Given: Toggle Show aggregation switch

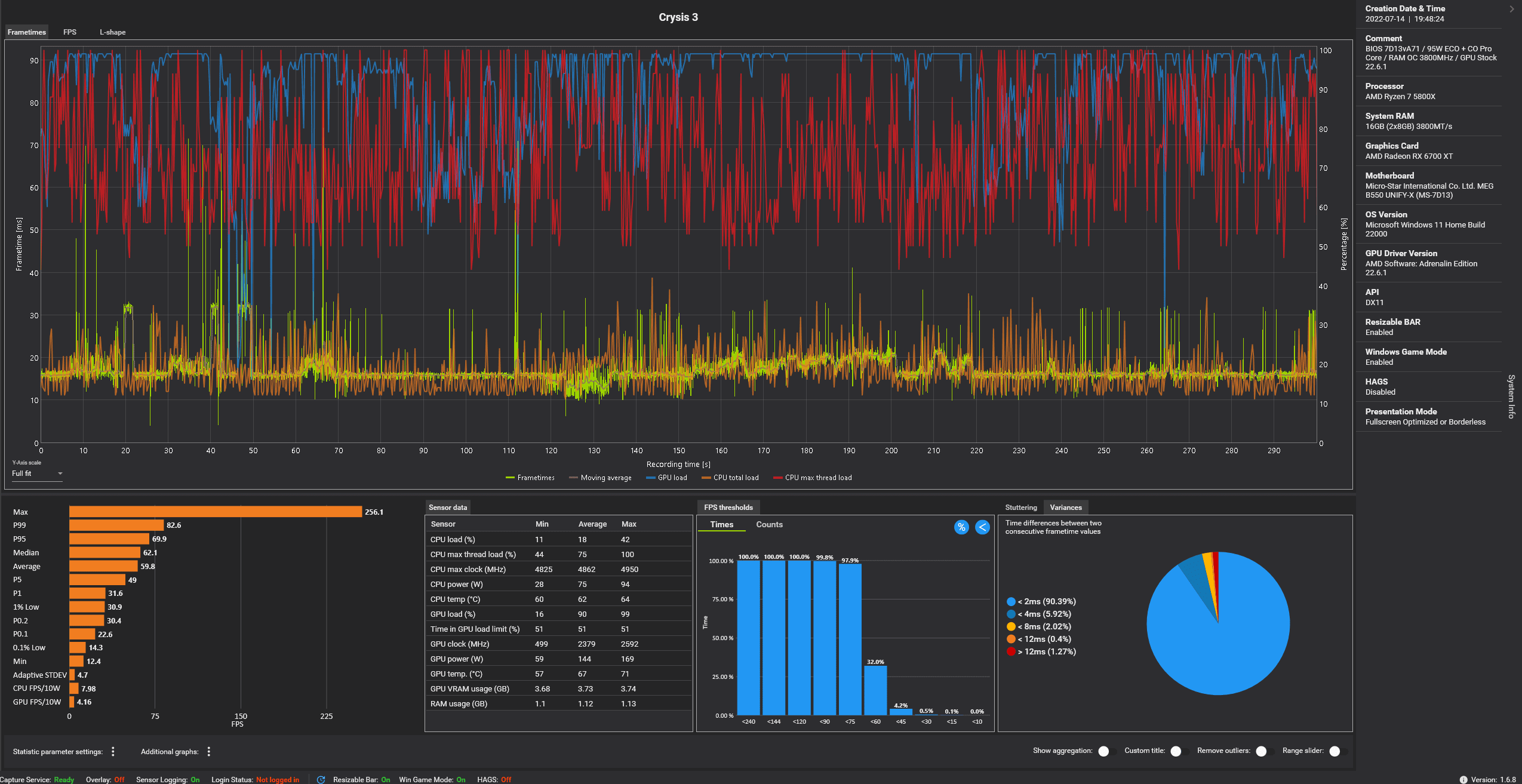Looking at the screenshot, I should [1107, 751].
